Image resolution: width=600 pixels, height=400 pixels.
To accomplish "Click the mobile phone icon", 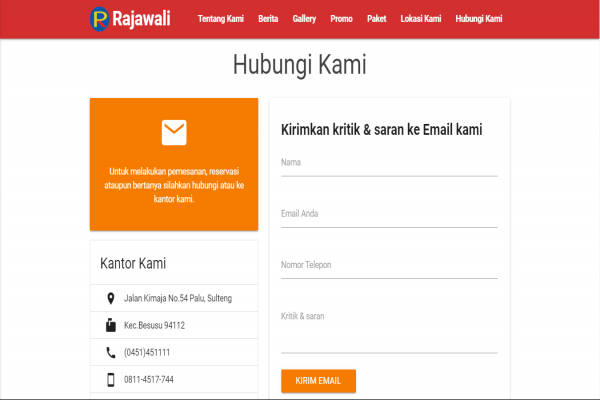I will click(x=110, y=379).
